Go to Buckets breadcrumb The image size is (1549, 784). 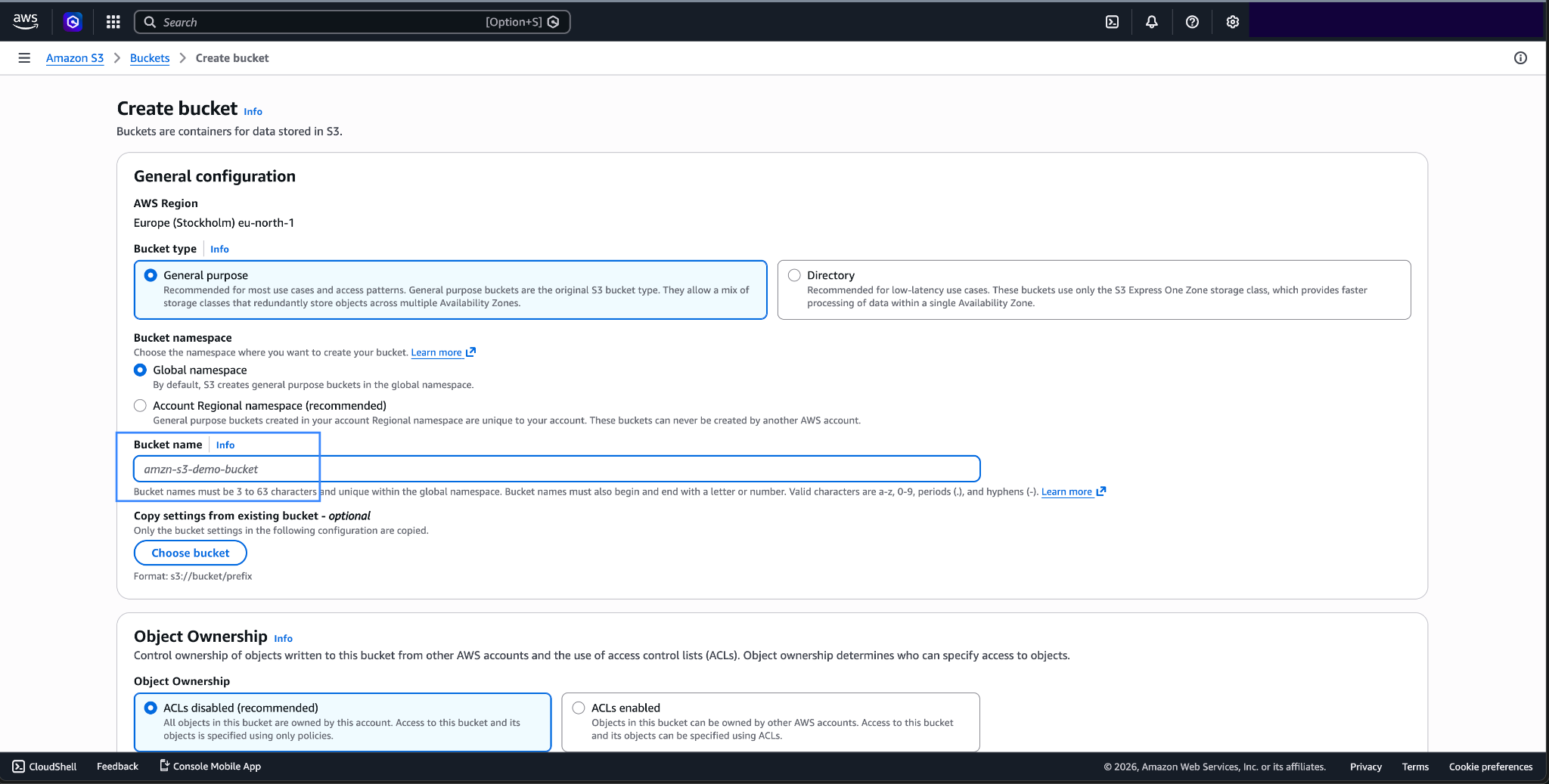click(150, 58)
